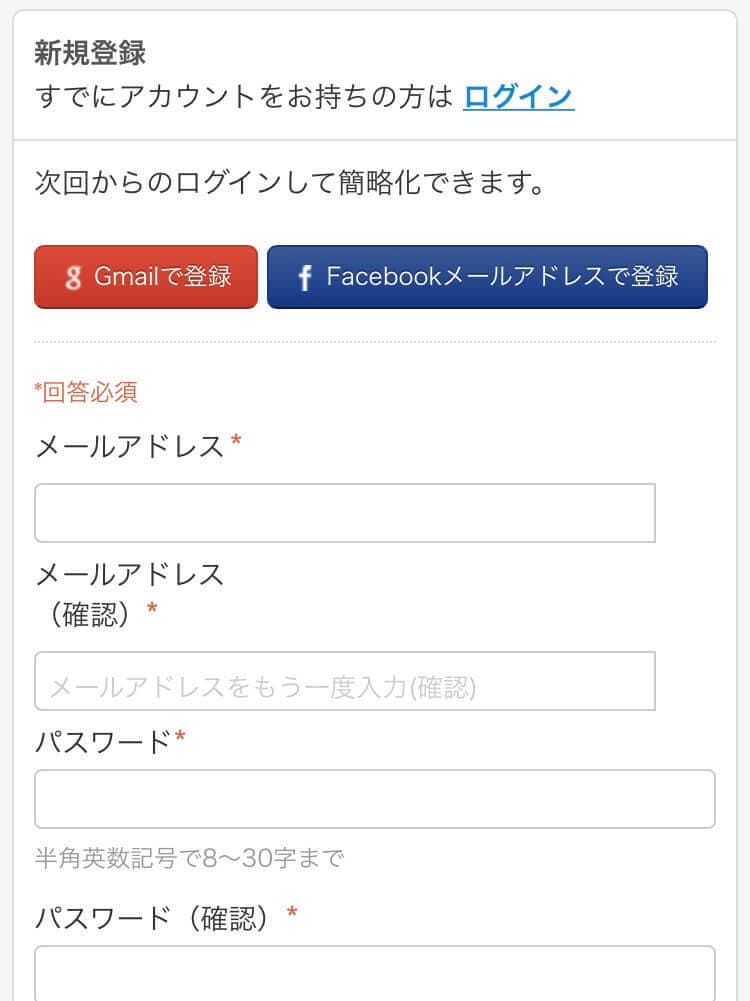
Task: Focus the first メールアドレス input field
Action: 345,513
